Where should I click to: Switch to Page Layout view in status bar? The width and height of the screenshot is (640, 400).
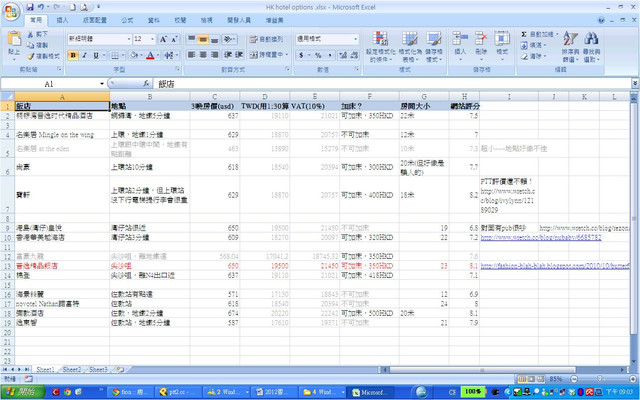click(x=531, y=379)
